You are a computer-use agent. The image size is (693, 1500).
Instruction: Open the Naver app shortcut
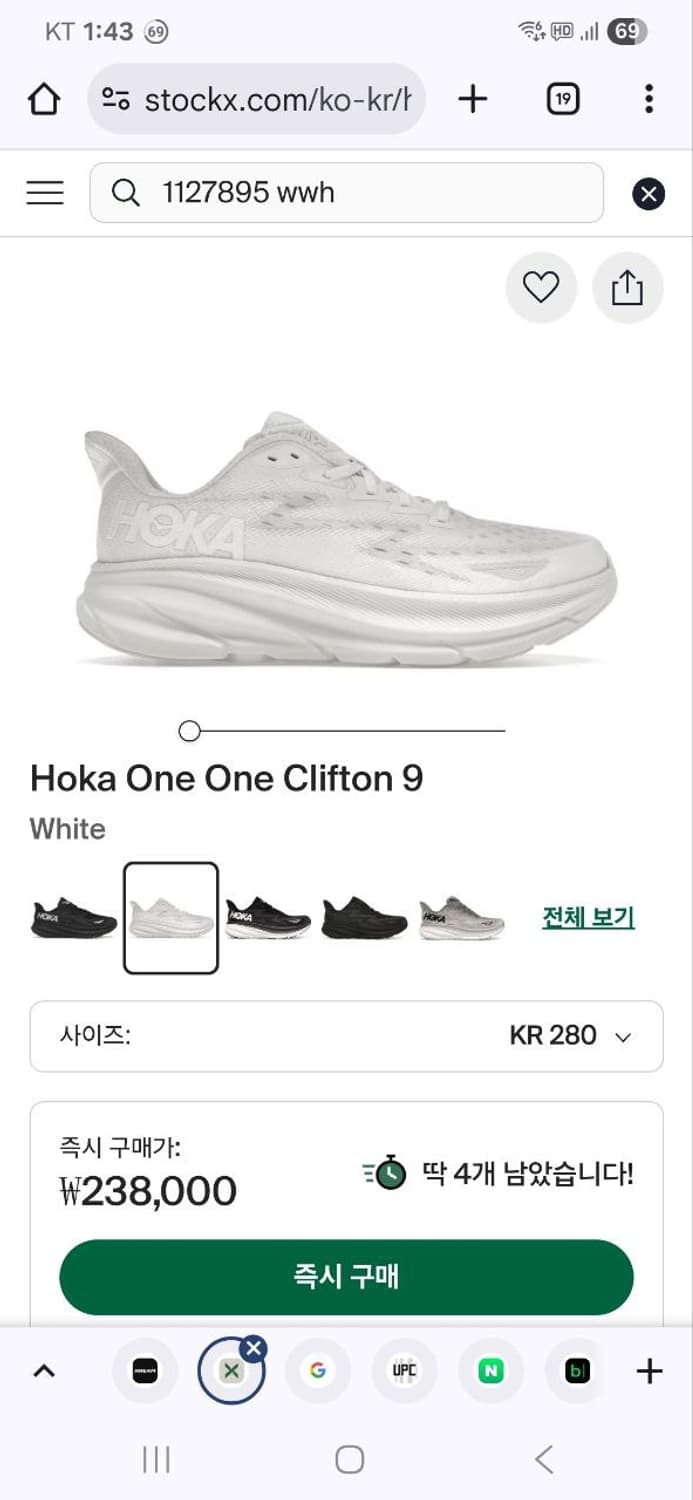click(490, 1371)
